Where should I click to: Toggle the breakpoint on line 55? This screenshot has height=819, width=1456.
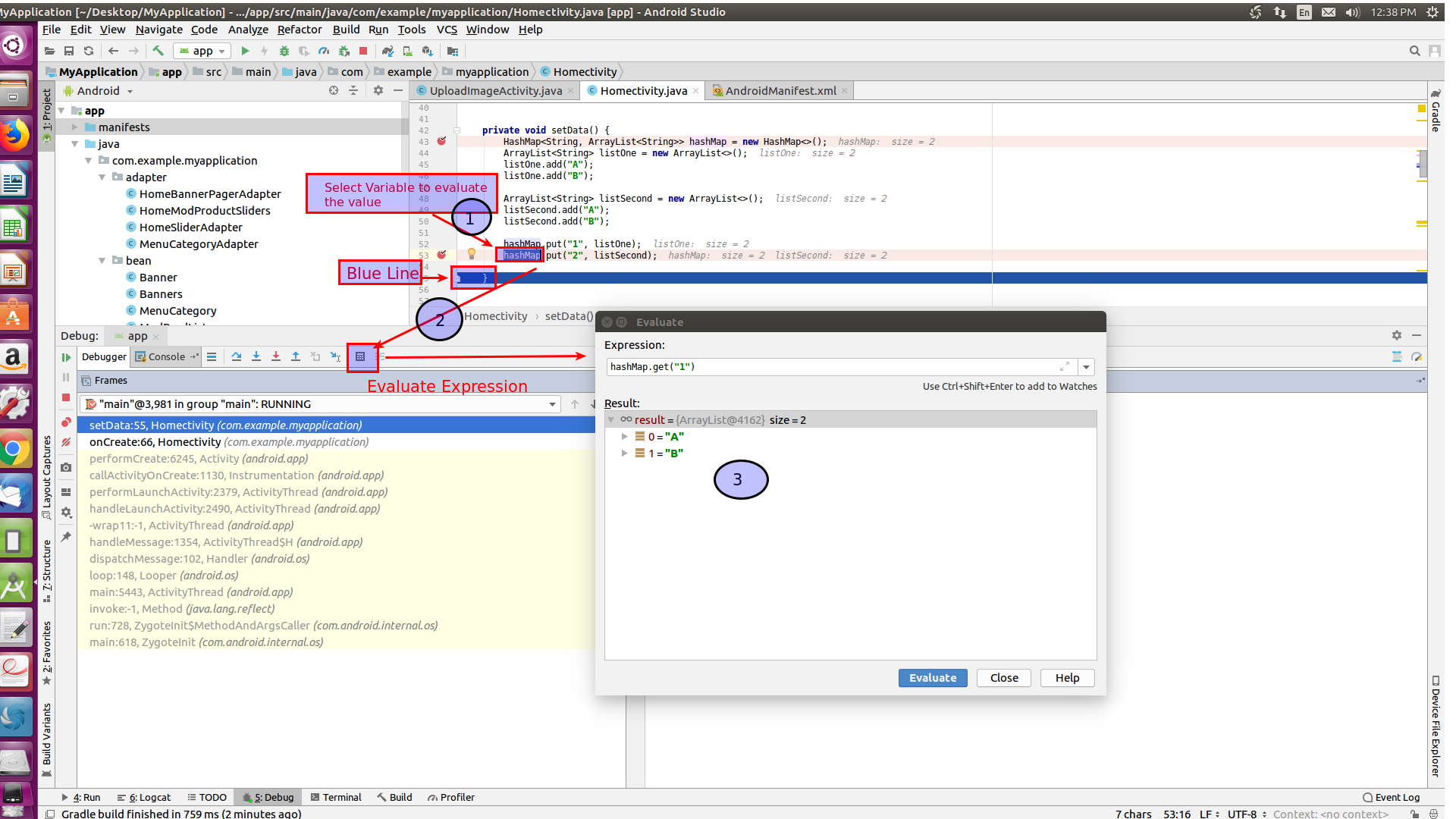pos(443,277)
